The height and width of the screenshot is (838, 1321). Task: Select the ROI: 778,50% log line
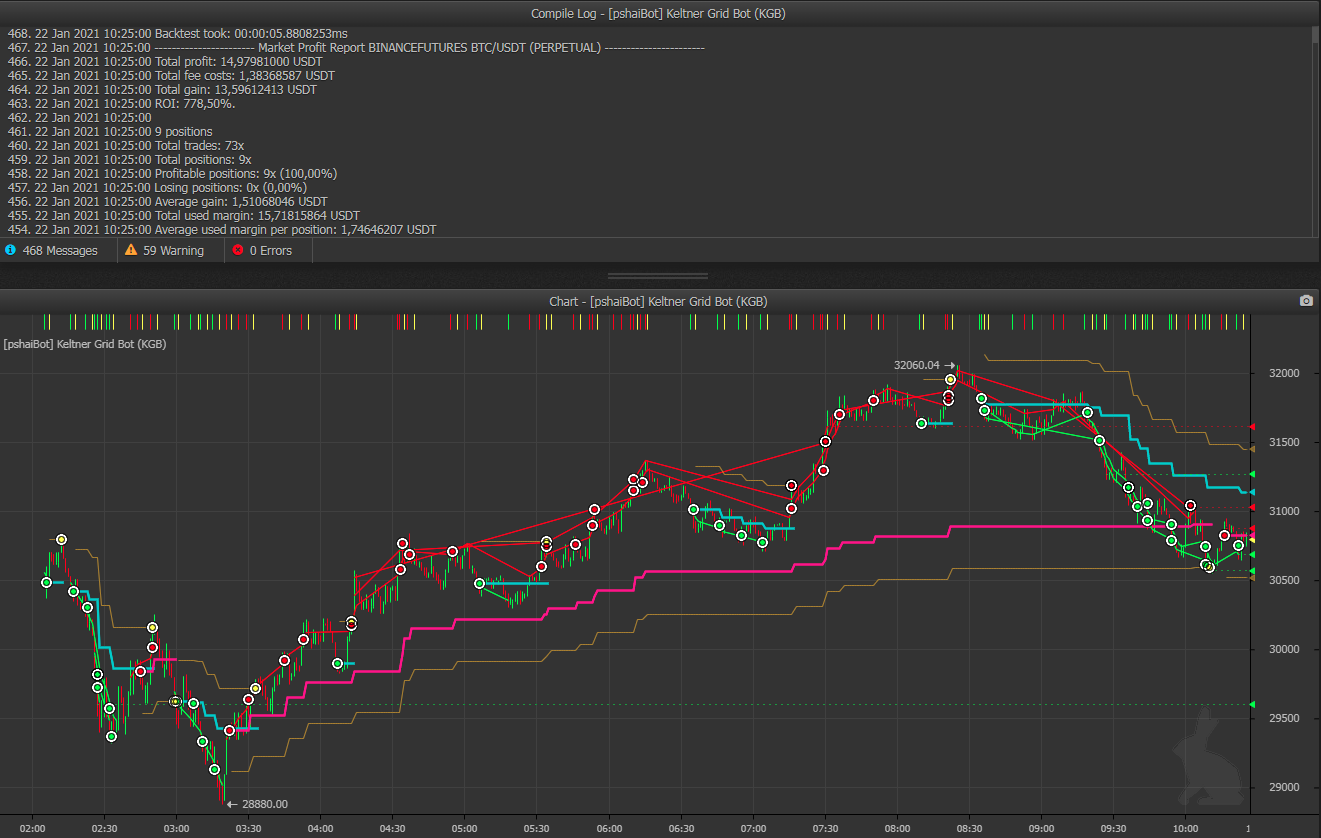(x=121, y=103)
